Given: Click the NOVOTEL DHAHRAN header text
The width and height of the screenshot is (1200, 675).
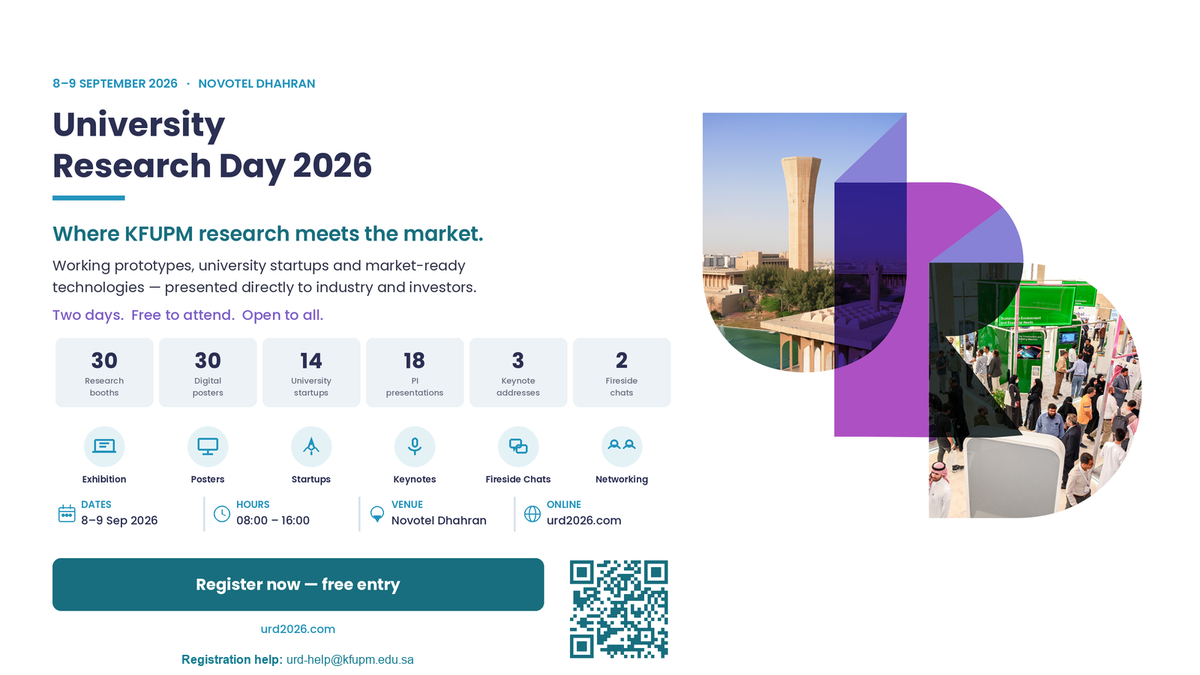Looking at the screenshot, I should click(257, 84).
